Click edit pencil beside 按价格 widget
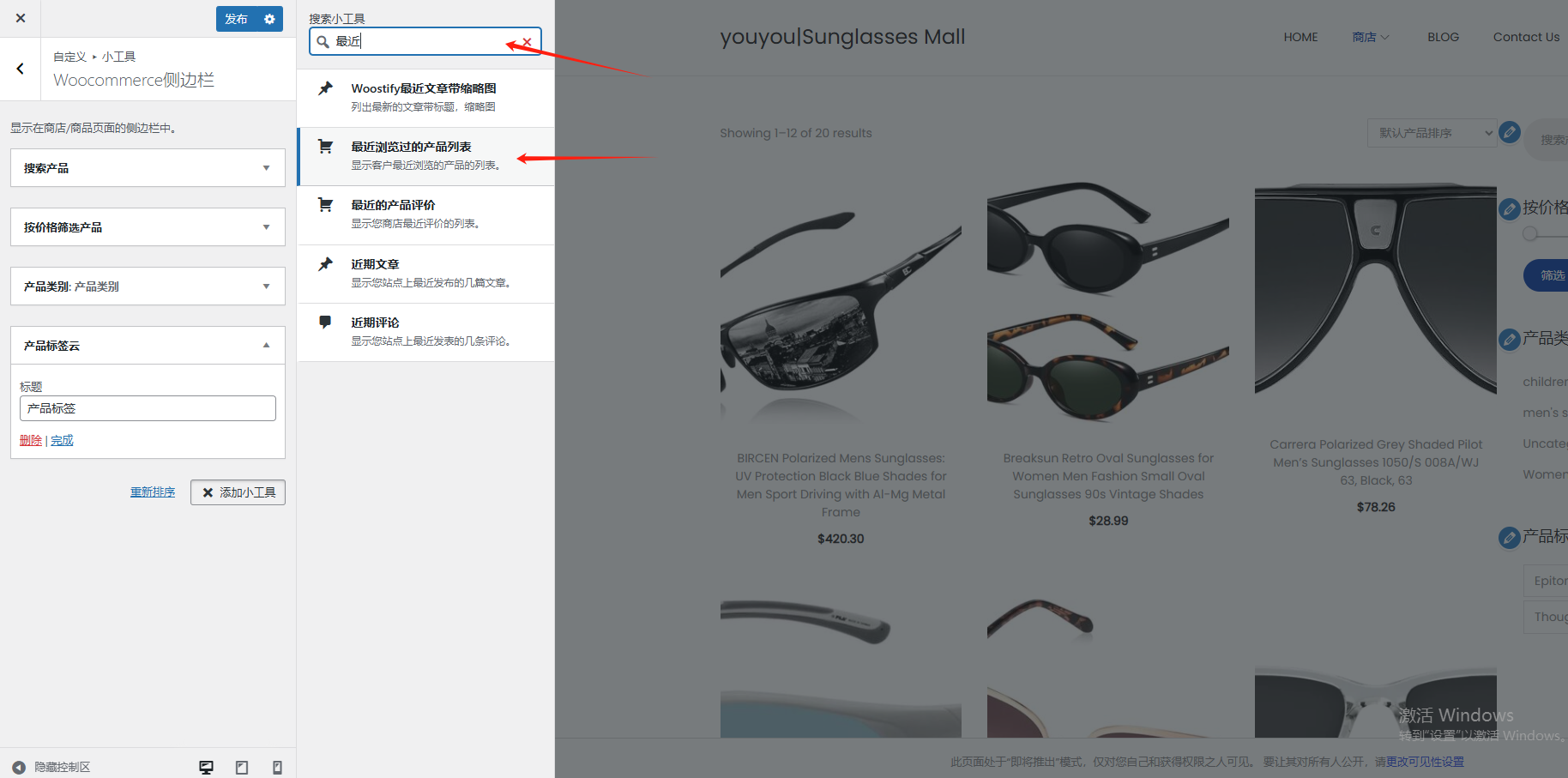Screen dimensions: 1568x778 click(x=1510, y=209)
